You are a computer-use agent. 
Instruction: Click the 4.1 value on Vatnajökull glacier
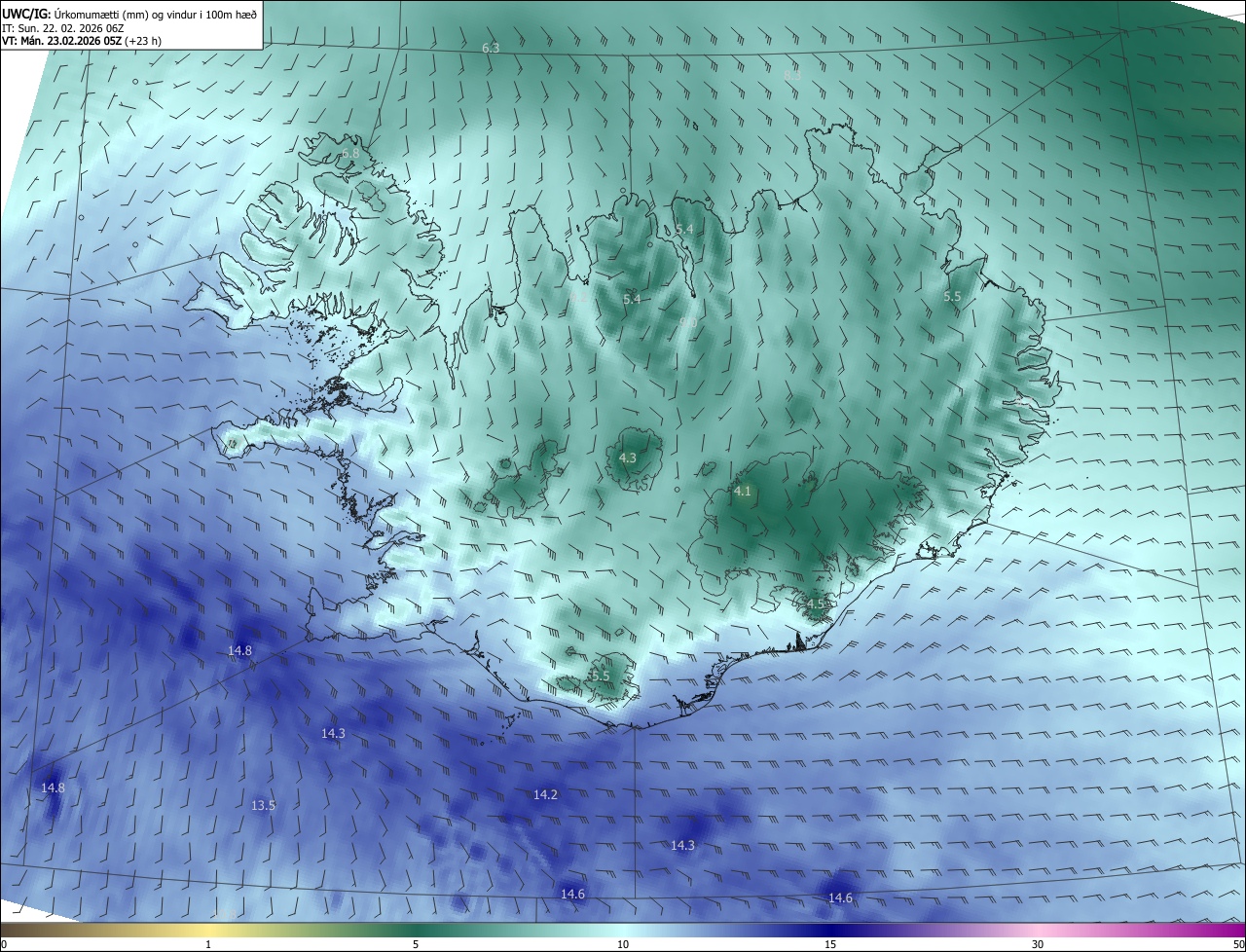point(743,492)
